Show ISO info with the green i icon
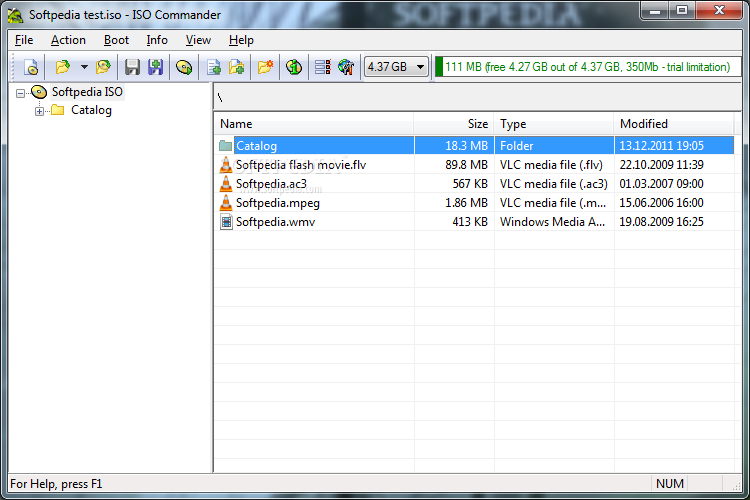Image resolution: width=750 pixels, height=500 pixels. tap(294, 67)
